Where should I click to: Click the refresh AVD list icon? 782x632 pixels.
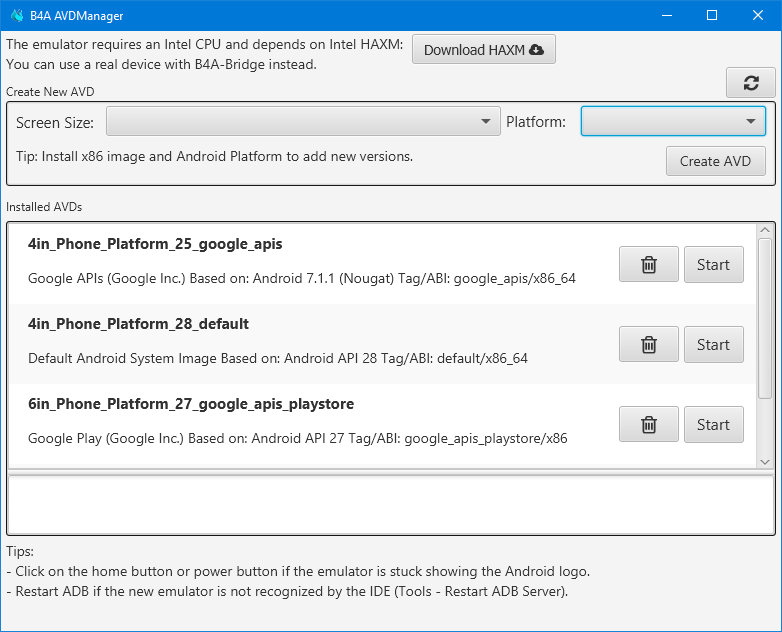(751, 84)
